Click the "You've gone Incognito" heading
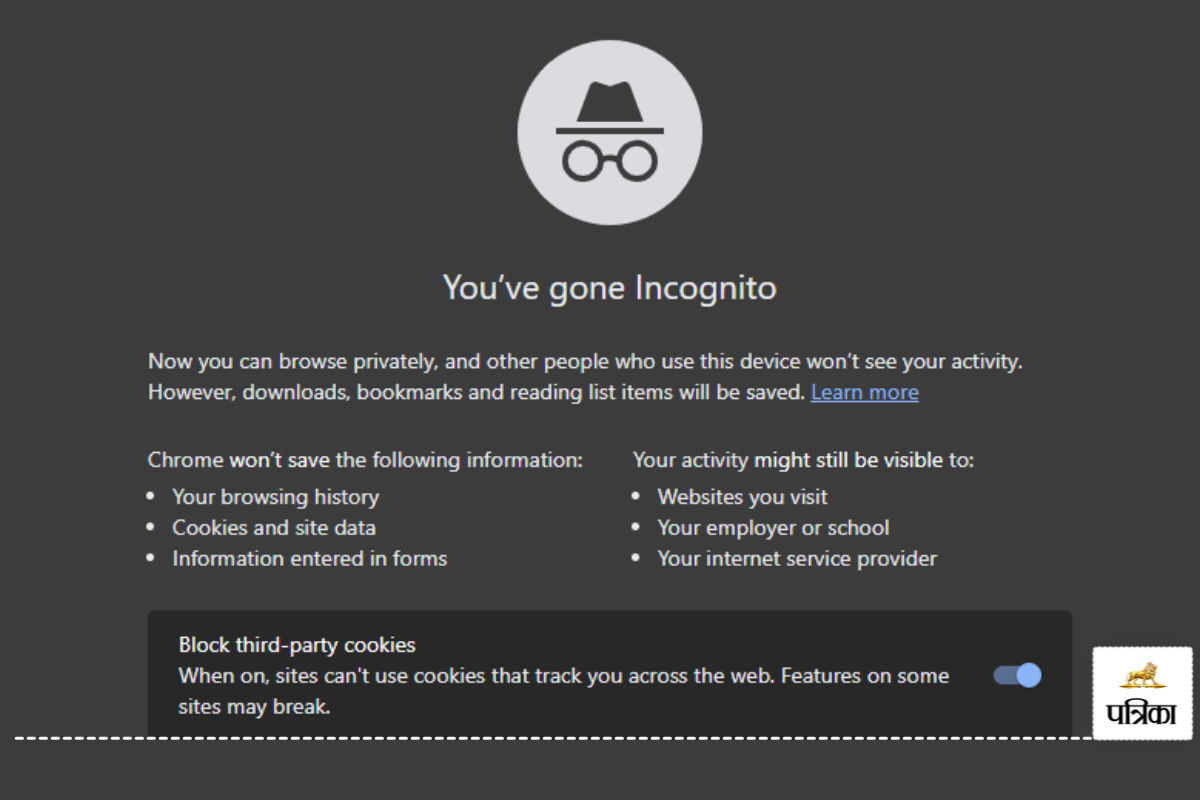The image size is (1200, 800). (609, 288)
